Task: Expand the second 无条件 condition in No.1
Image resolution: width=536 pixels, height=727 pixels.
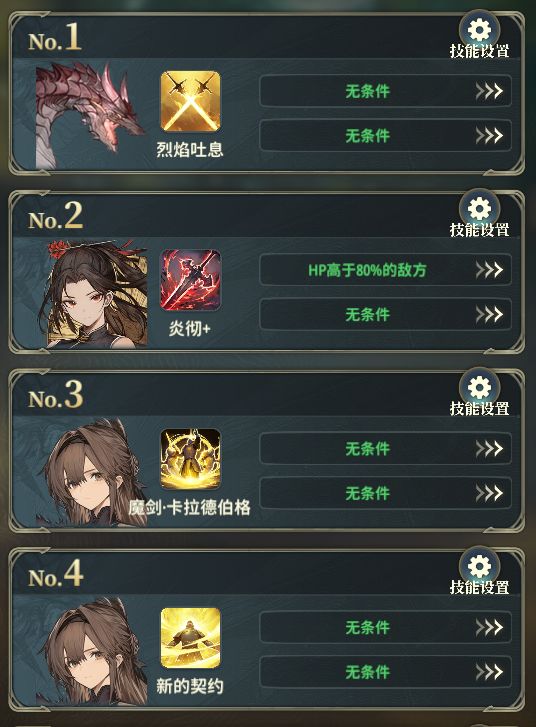Action: (x=385, y=135)
